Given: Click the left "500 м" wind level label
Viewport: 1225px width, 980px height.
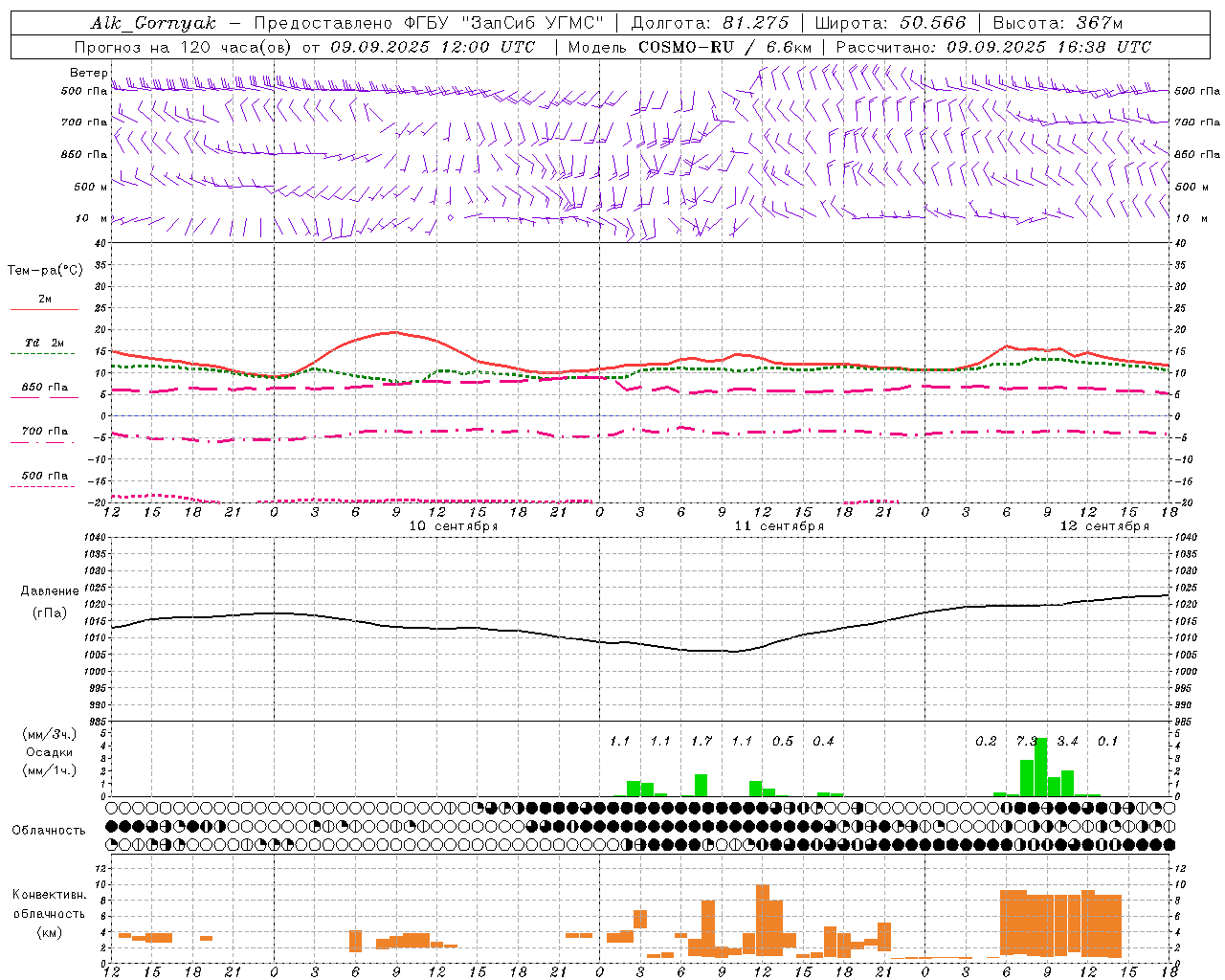Looking at the screenshot, I should [91, 187].
